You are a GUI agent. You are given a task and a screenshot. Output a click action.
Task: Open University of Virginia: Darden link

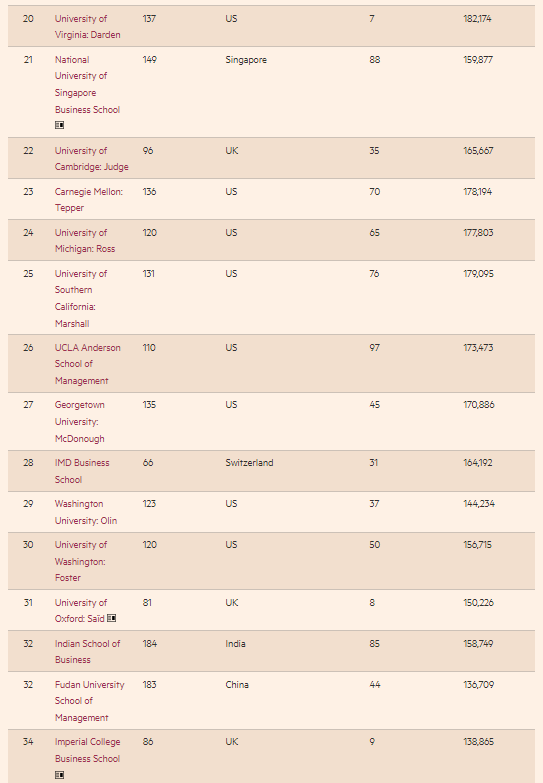tap(87, 26)
